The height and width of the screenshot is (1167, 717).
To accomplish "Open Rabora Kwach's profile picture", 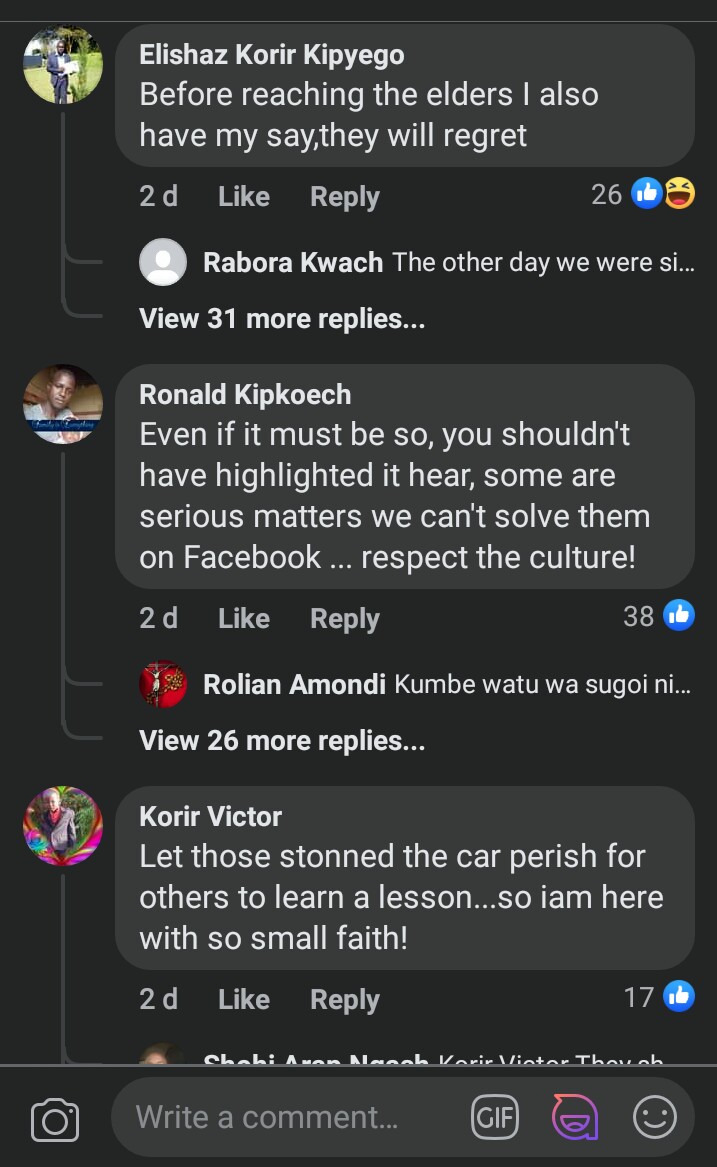I will click(163, 263).
